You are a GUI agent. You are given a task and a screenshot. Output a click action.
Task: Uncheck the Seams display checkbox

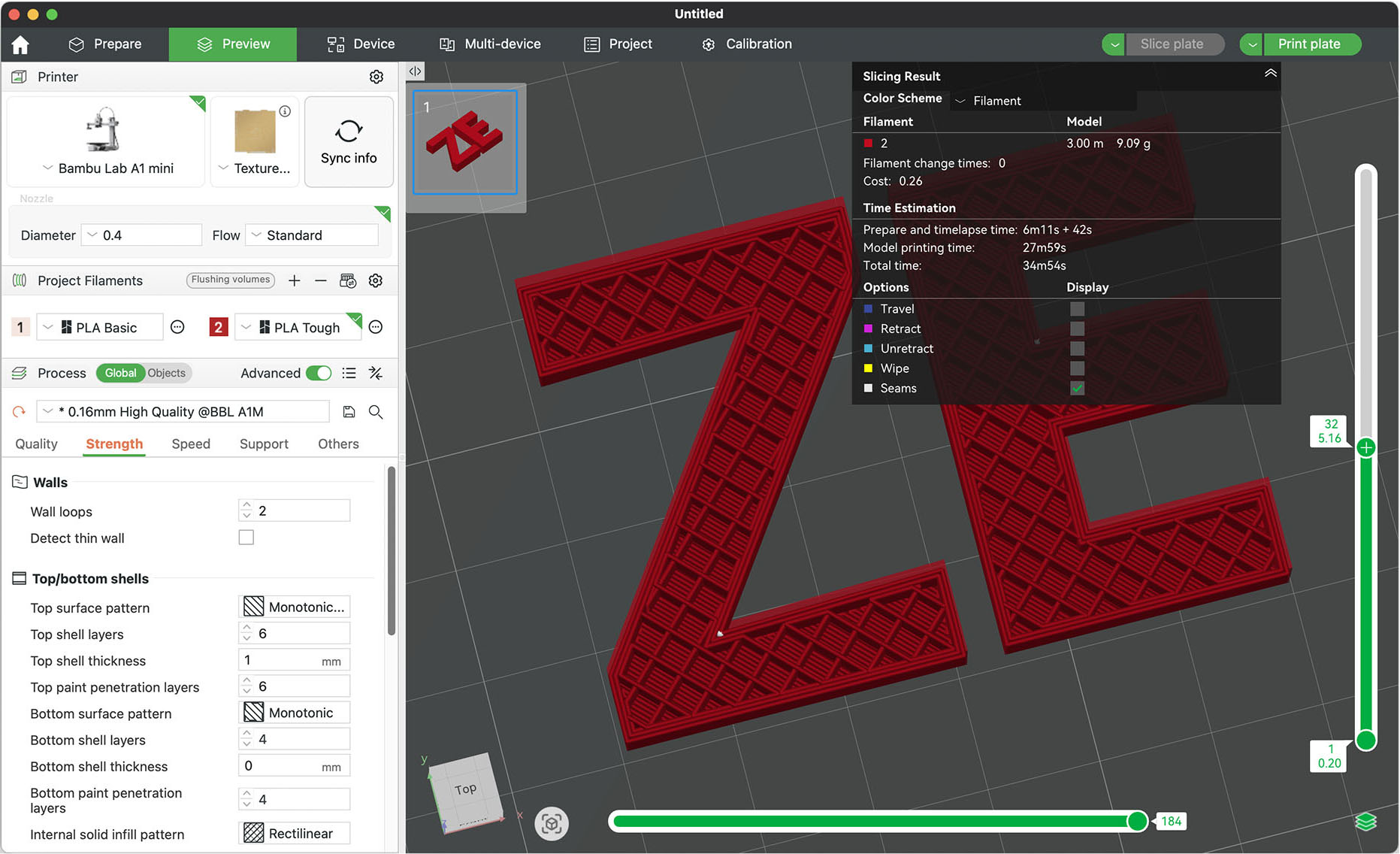pos(1077,388)
